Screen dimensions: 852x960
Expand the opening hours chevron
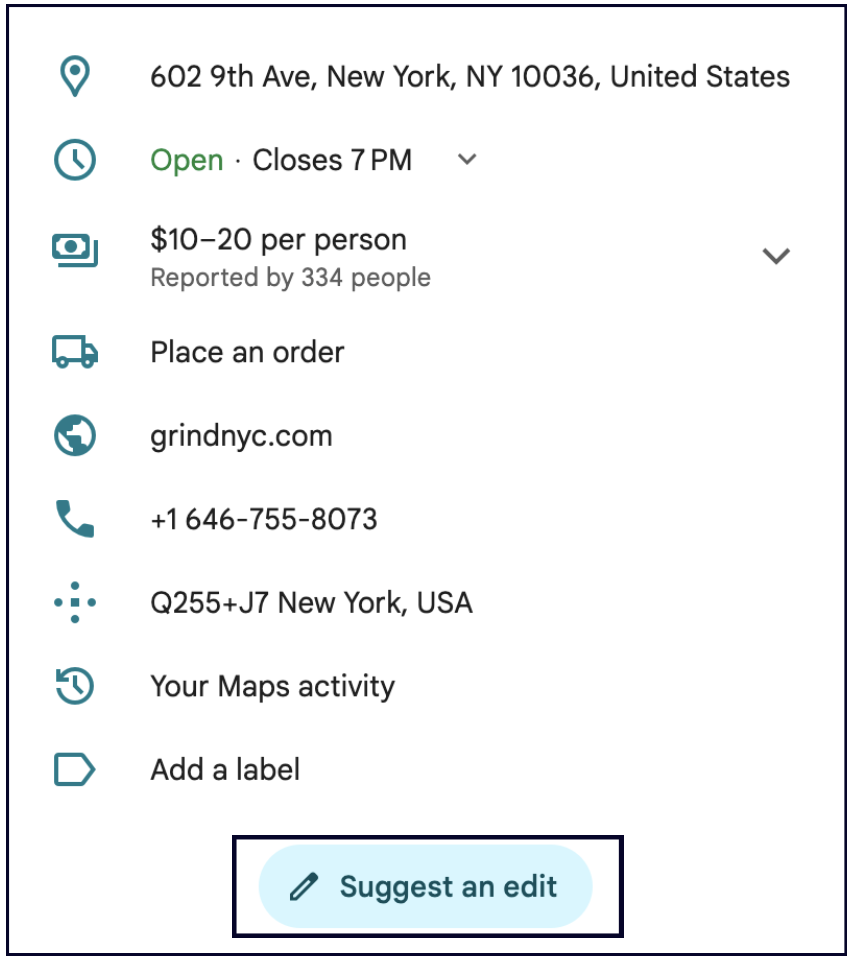click(467, 160)
